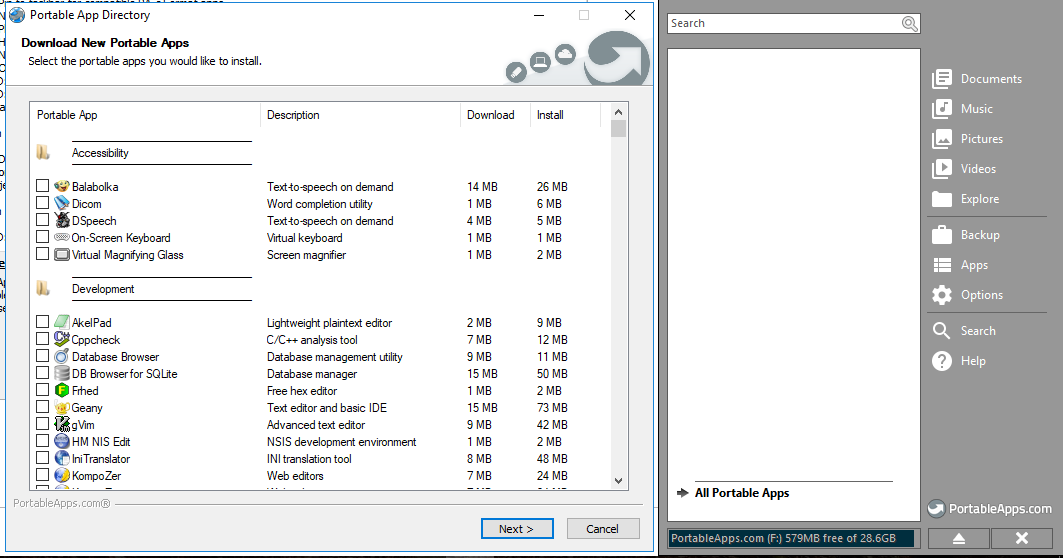Screen dimensions: 1063x558
Task: Click Explore in PortableApps menu
Action: 965,199
